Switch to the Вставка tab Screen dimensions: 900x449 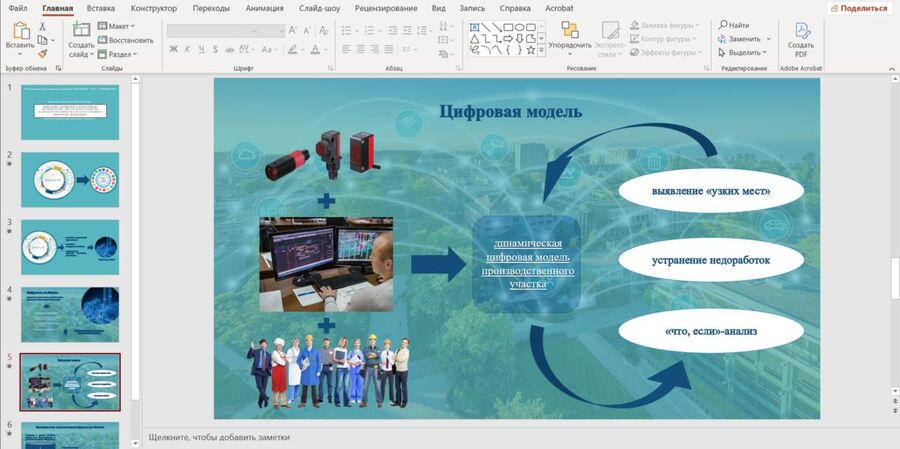100,8
